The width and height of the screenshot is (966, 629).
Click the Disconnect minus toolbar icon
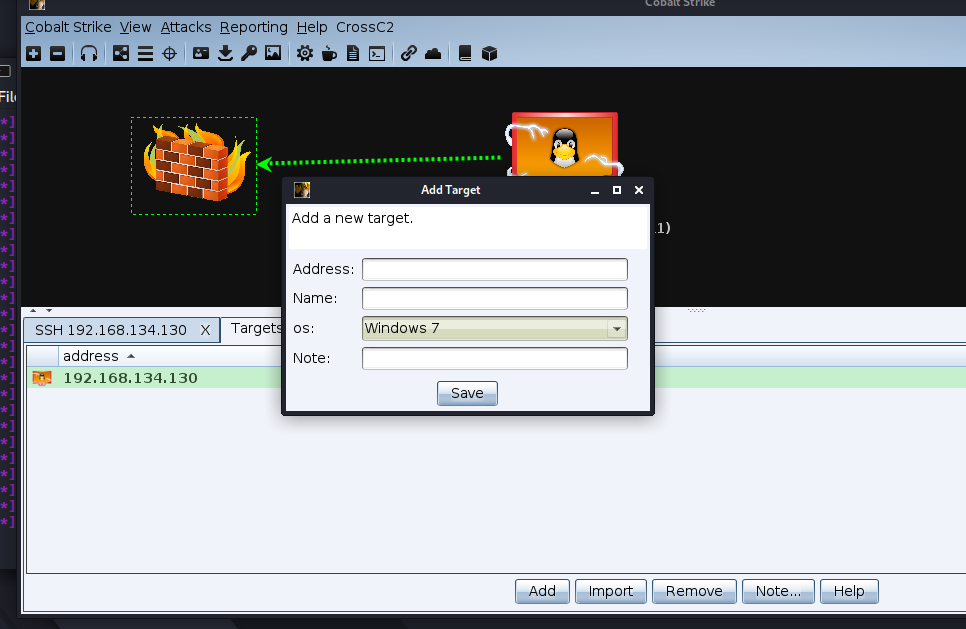(57, 54)
